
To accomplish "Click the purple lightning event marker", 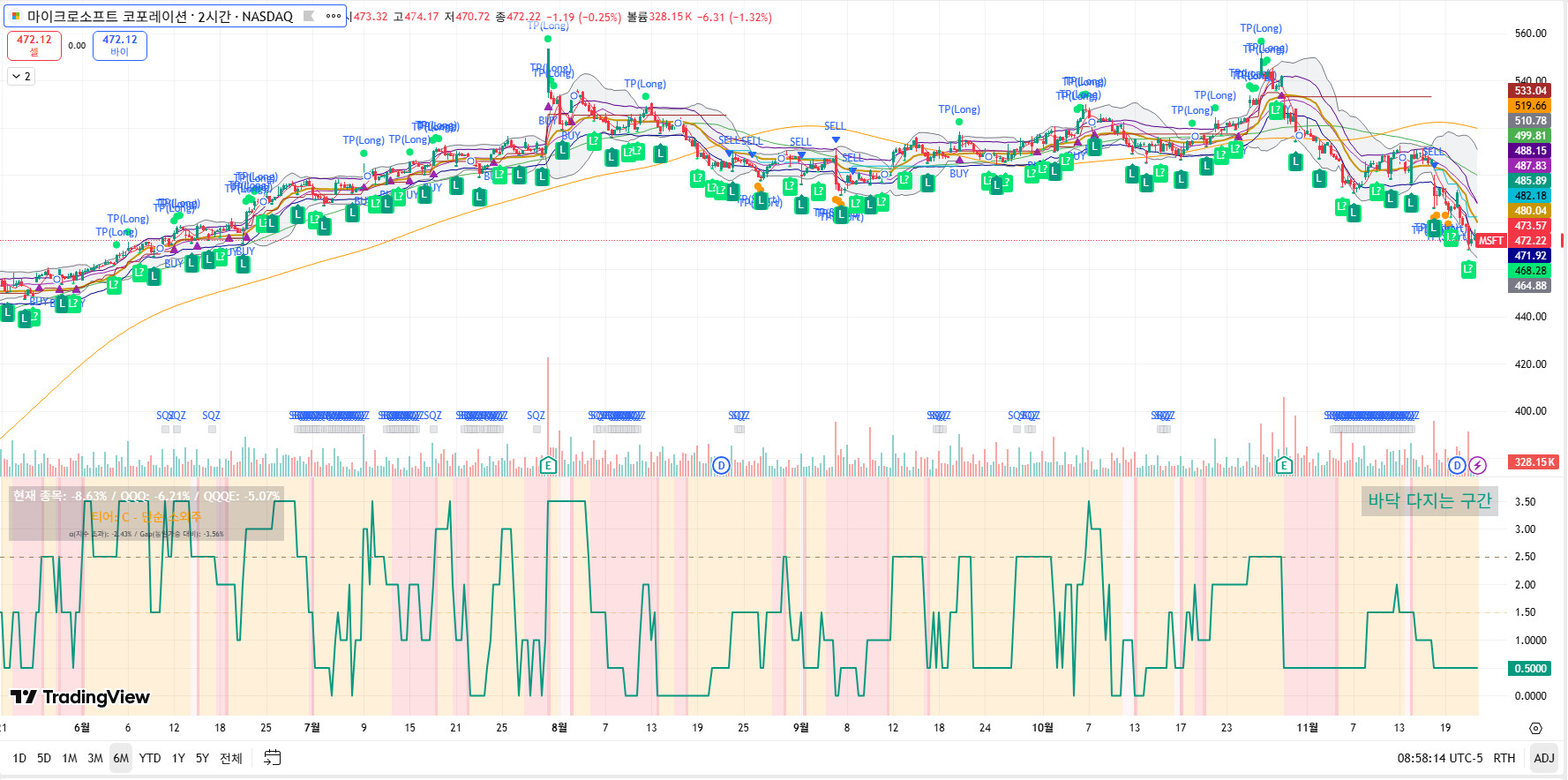I will [x=1477, y=465].
